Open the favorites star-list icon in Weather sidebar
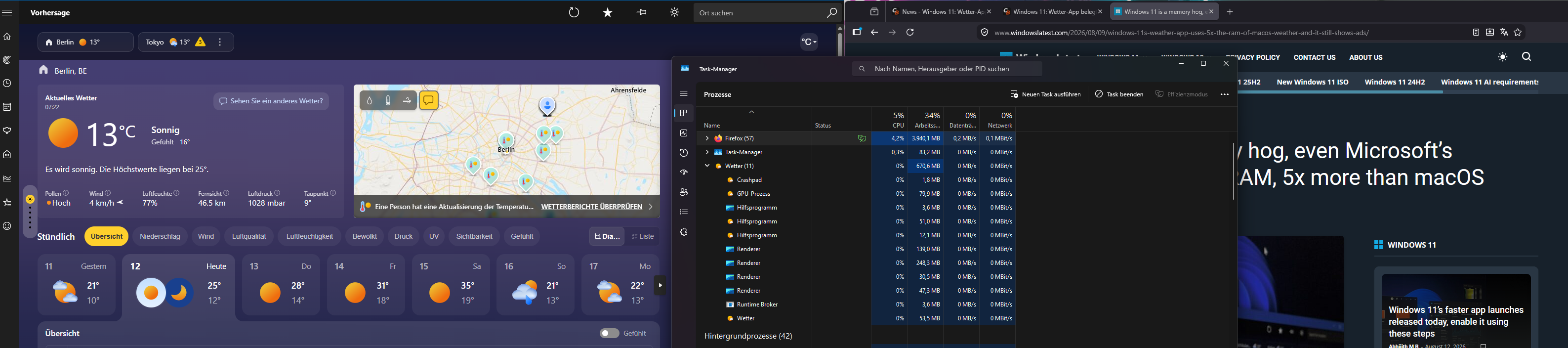 7,202
